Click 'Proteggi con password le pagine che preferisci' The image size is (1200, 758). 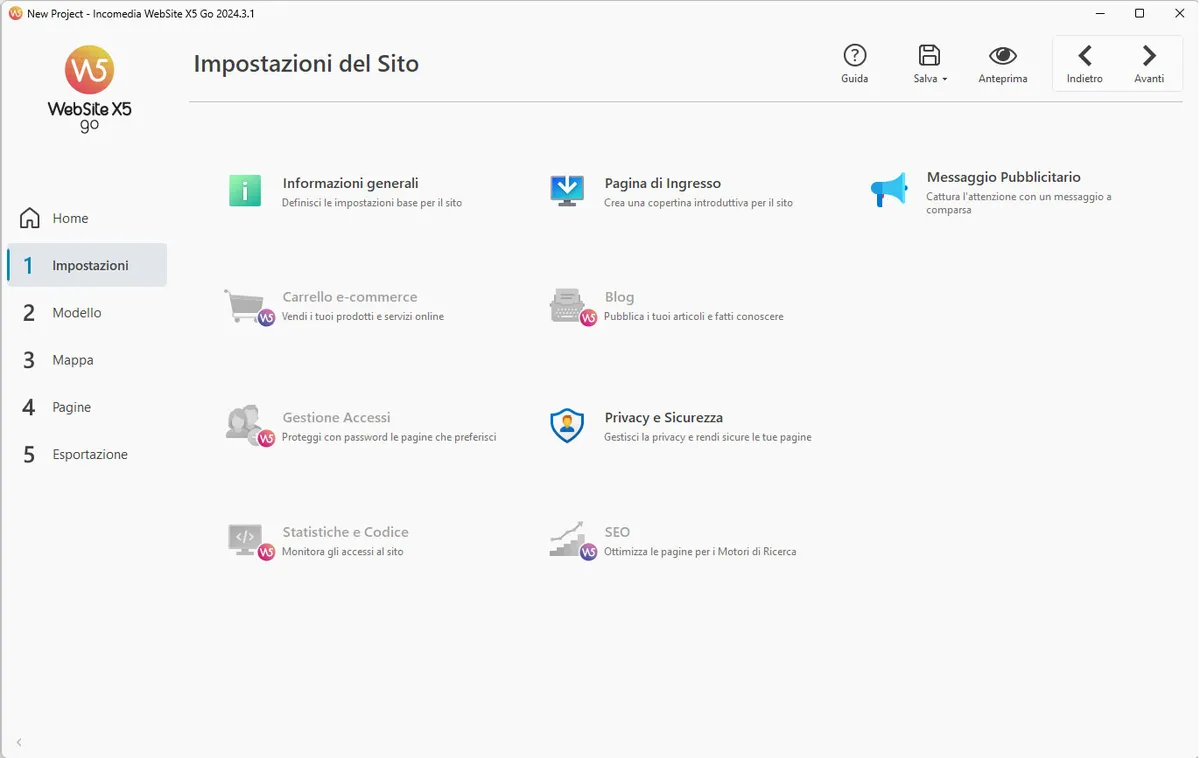(x=389, y=437)
